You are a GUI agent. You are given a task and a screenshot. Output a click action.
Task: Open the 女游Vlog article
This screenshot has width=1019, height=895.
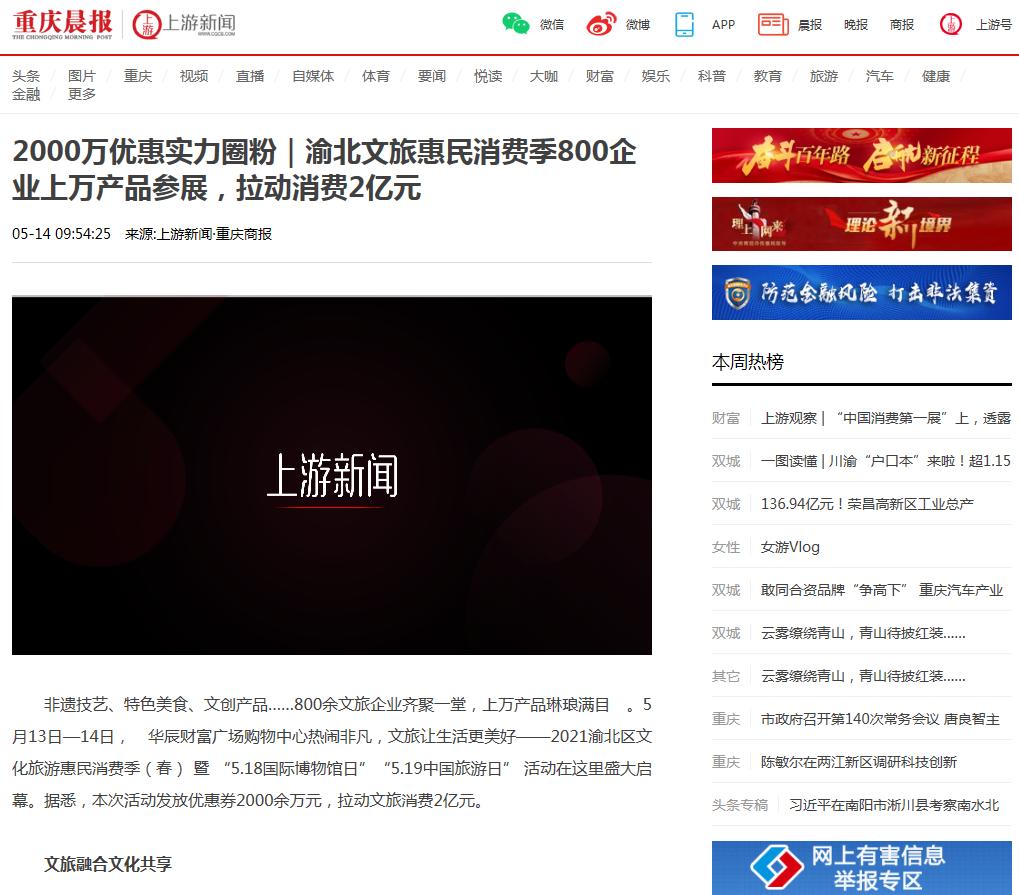[x=790, y=547]
